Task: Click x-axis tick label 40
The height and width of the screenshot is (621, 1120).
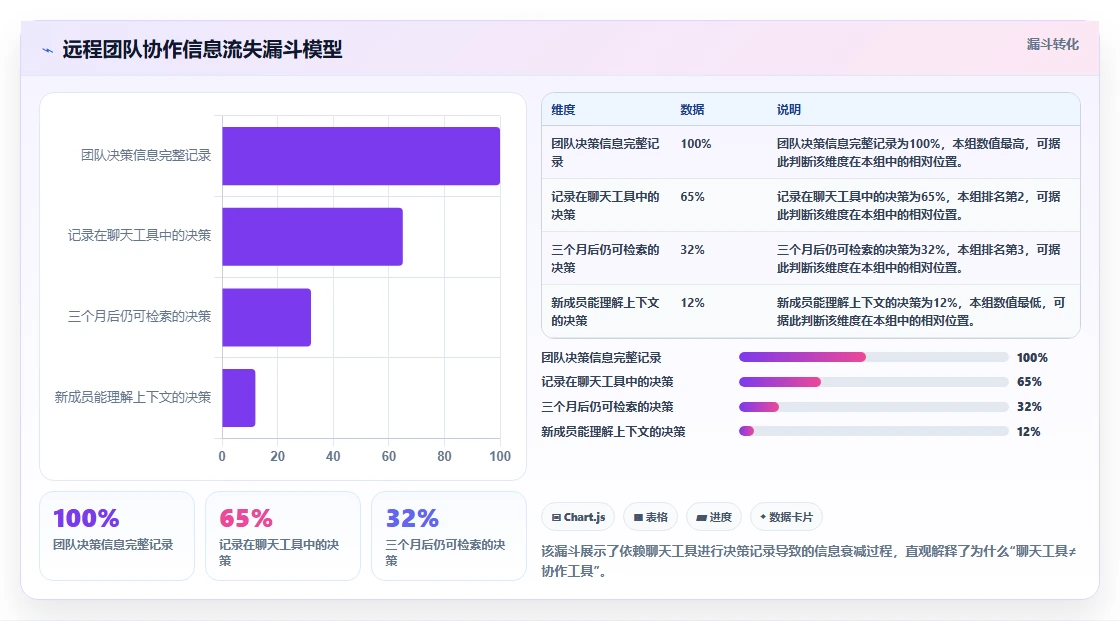Action: pyautogui.click(x=333, y=456)
